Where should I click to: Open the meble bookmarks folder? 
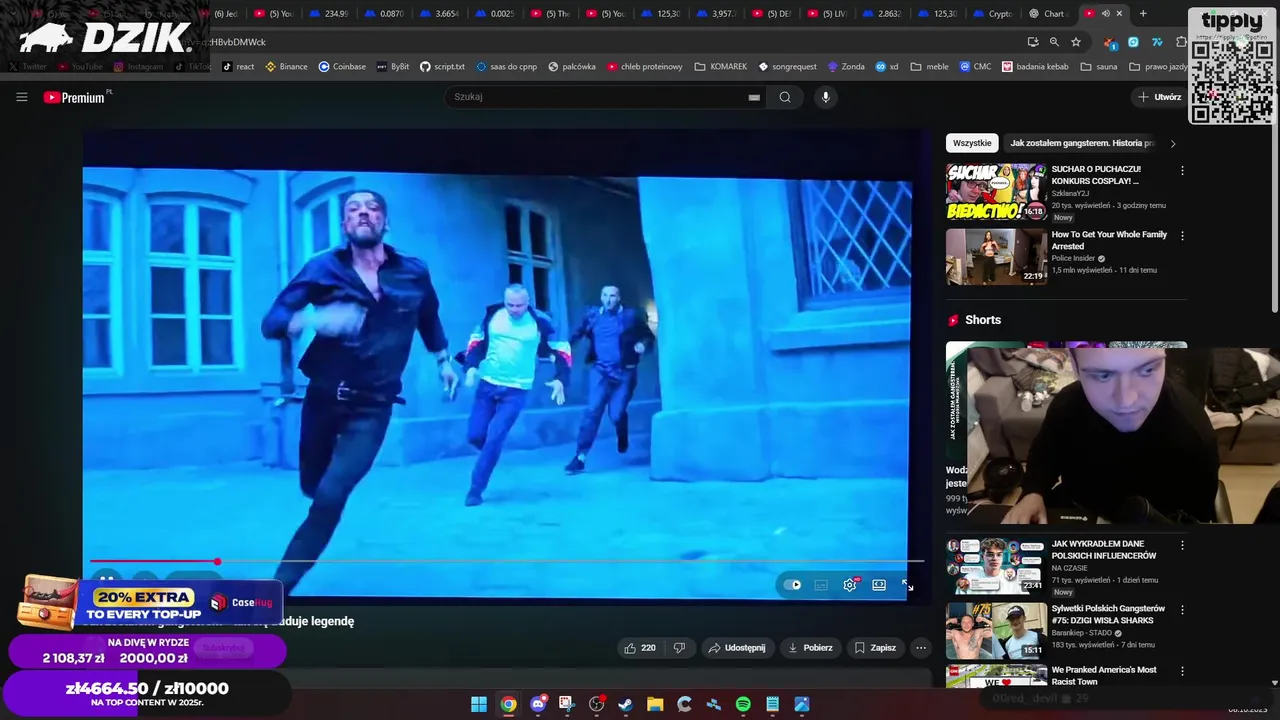tap(929, 67)
